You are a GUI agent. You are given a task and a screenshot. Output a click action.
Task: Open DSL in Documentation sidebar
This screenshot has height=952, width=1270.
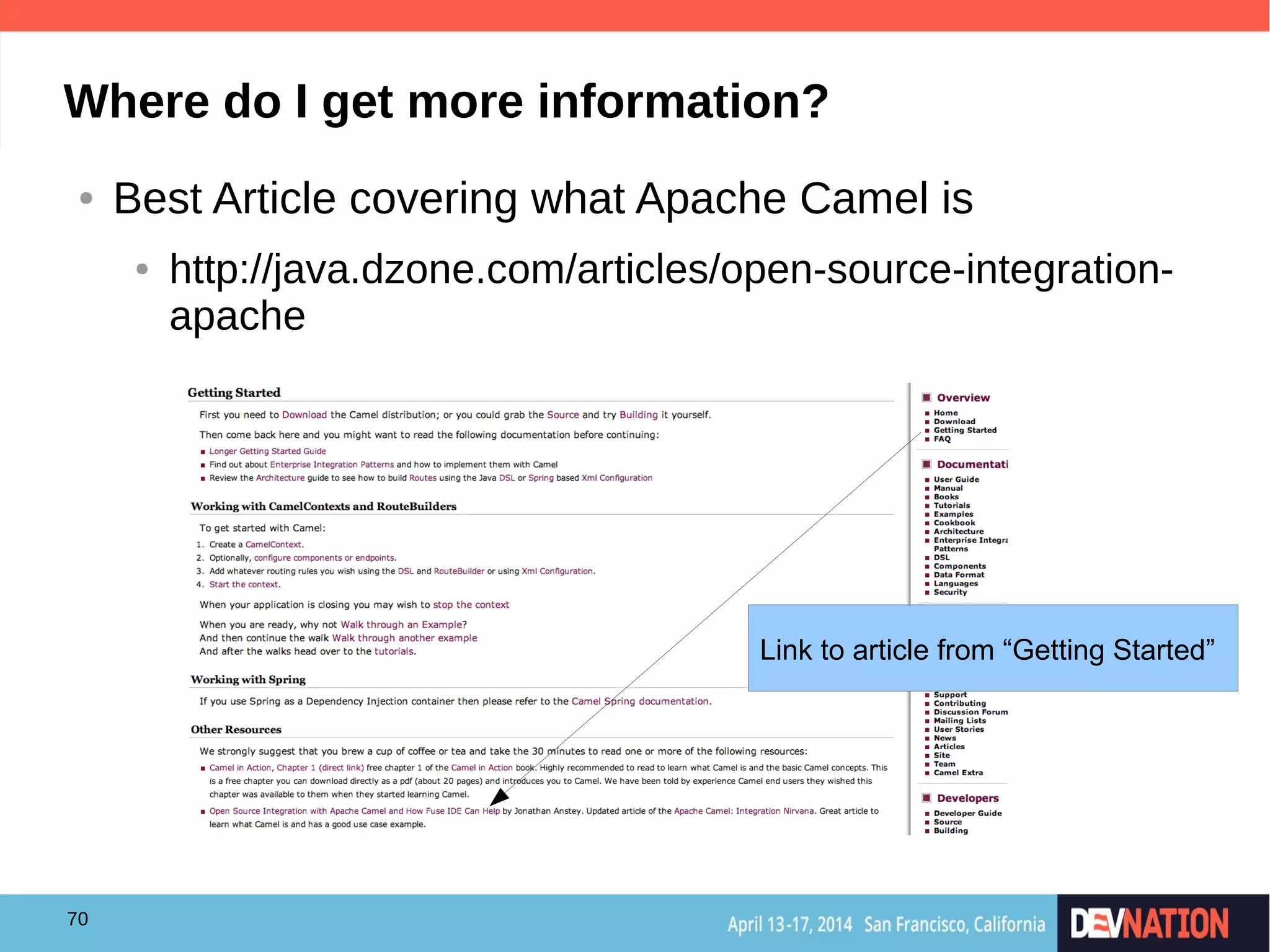(941, 558)
